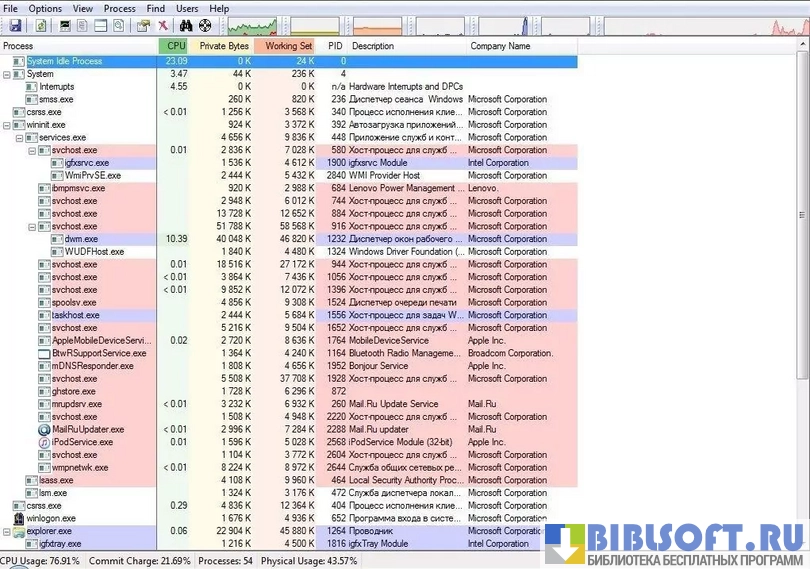
Task: Toggle the Show Lower Pane toolbar button
Action: pos(101,26)
